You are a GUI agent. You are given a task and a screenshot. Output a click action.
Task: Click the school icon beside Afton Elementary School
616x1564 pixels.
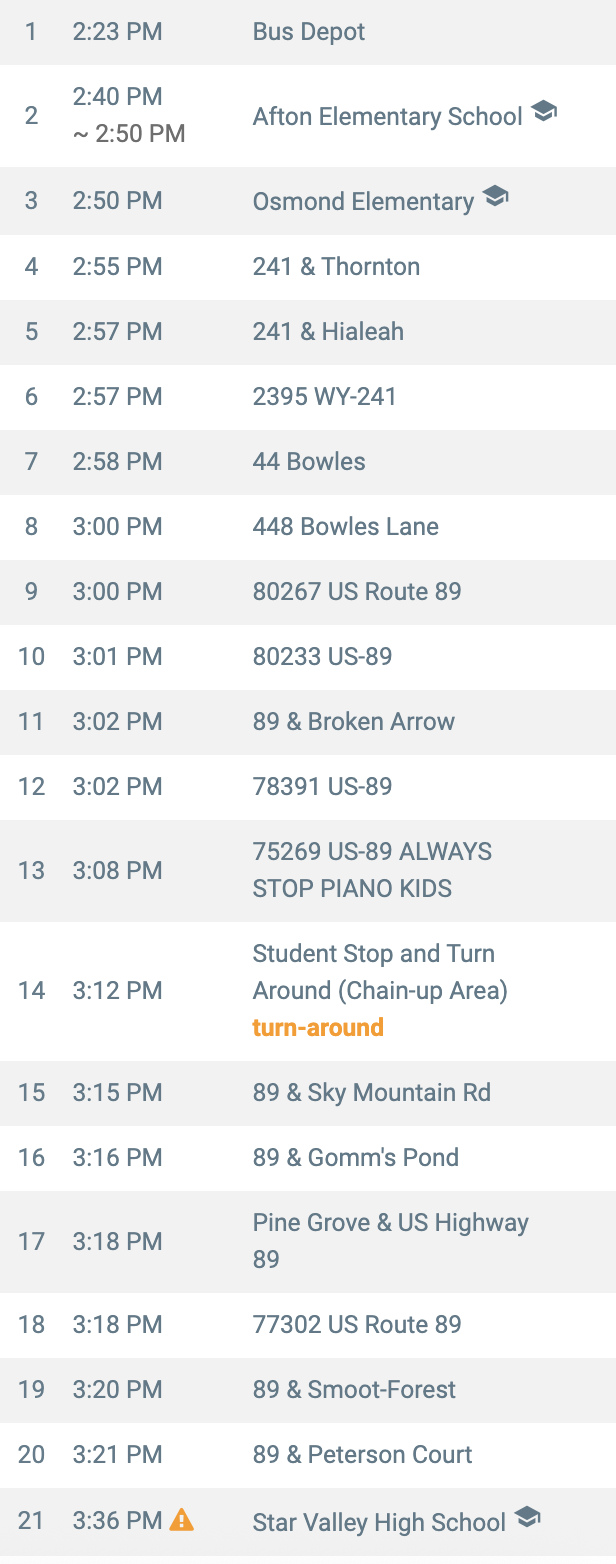543,111
